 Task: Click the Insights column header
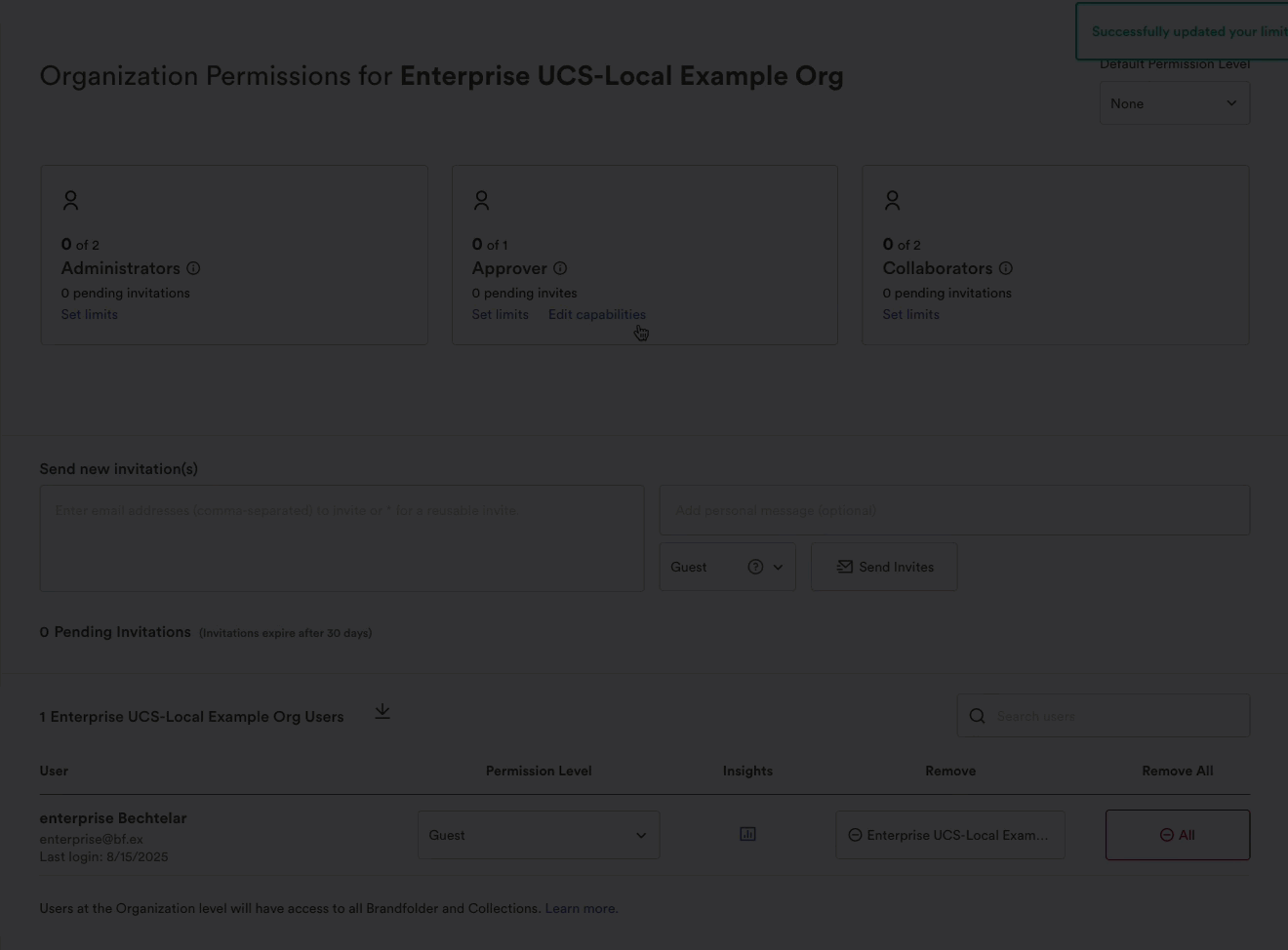point(747,771)
